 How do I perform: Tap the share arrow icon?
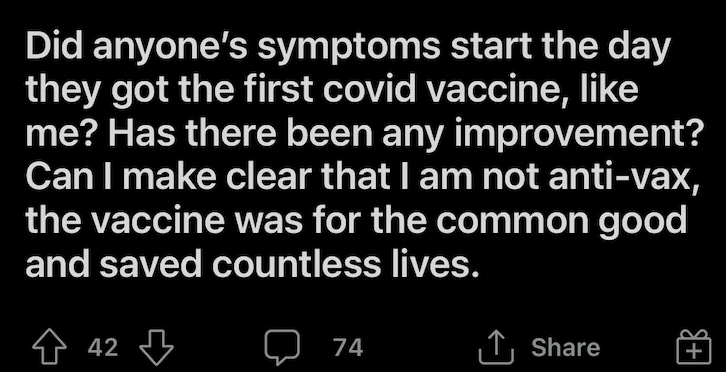tap(496, 347)
